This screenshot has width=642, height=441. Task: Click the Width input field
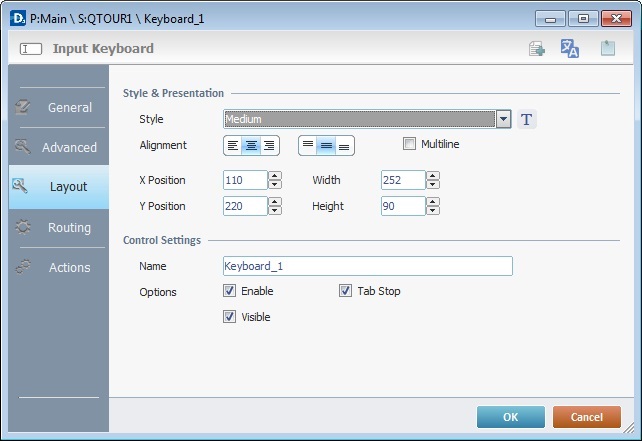403,180
